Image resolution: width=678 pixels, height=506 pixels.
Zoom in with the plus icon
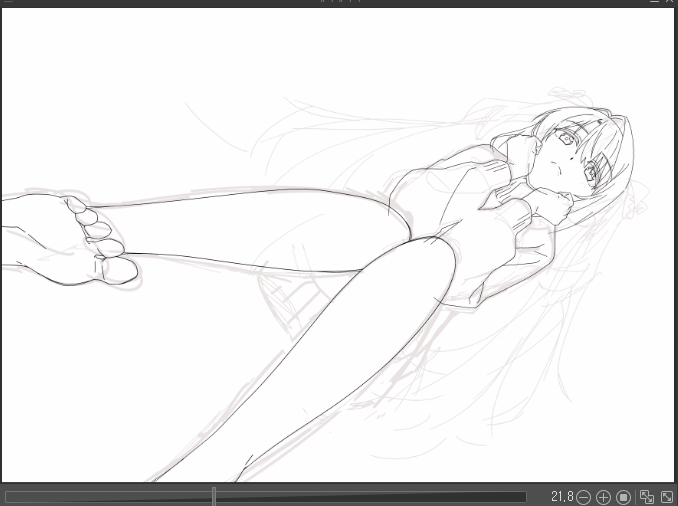603,496
